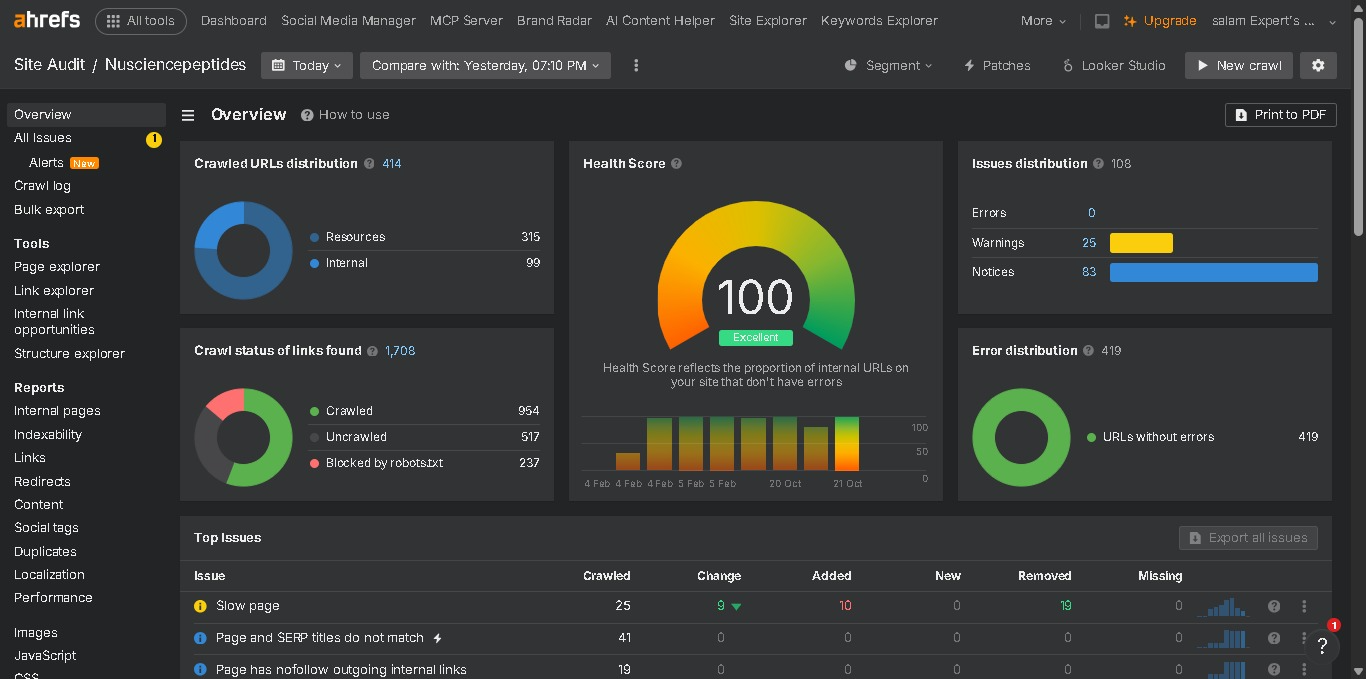
Task: Go to Dashboard
Action: tap(233, 21)
